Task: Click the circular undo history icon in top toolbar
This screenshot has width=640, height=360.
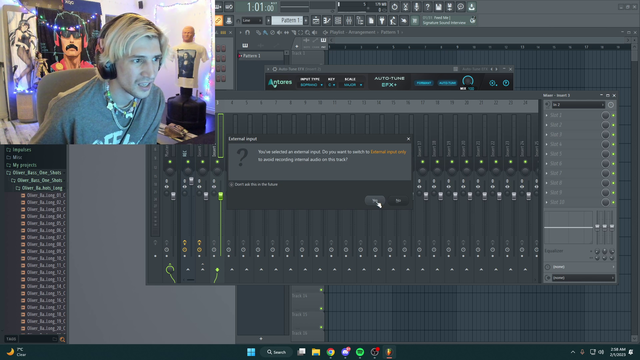Action: click(x=394, y=7)
